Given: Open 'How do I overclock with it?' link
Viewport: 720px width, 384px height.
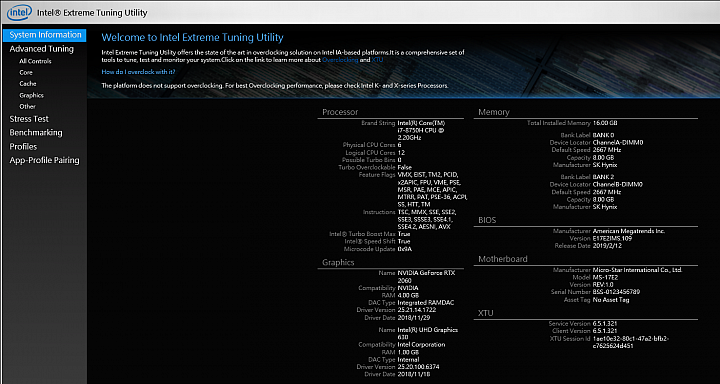Looking at the screenshot, I should [x=138, y=72].
